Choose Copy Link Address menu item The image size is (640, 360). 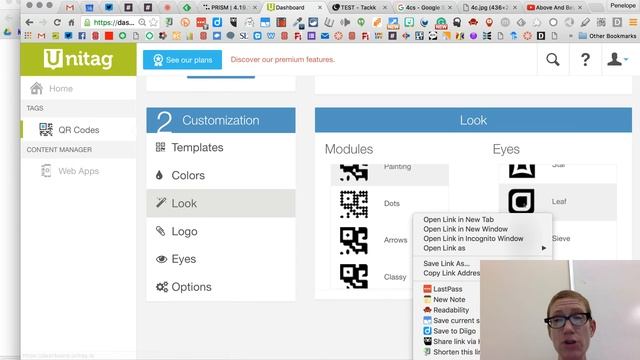[x=451, y=273]
